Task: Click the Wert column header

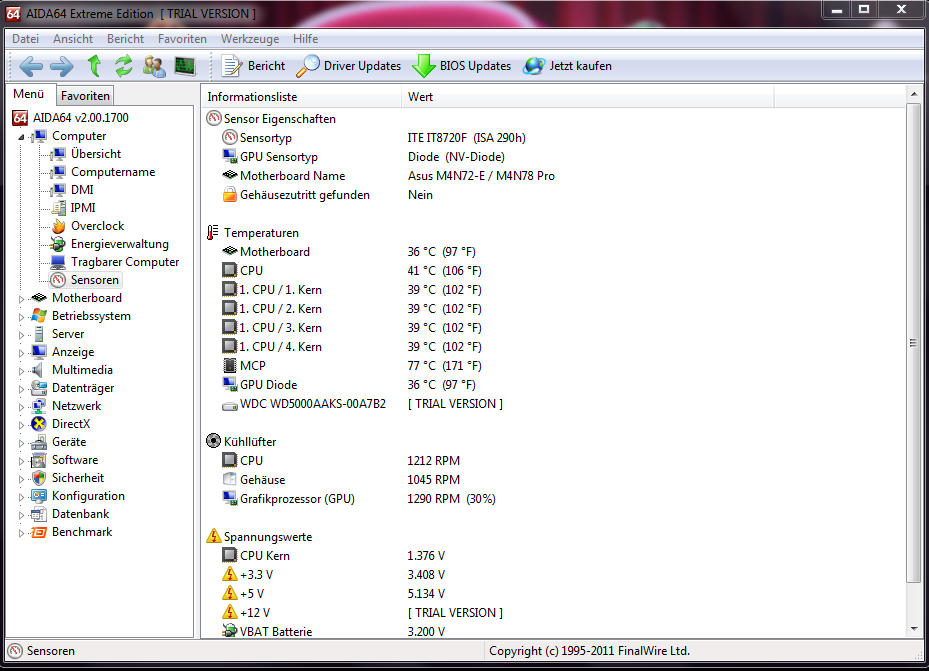Action: point(587,97)
